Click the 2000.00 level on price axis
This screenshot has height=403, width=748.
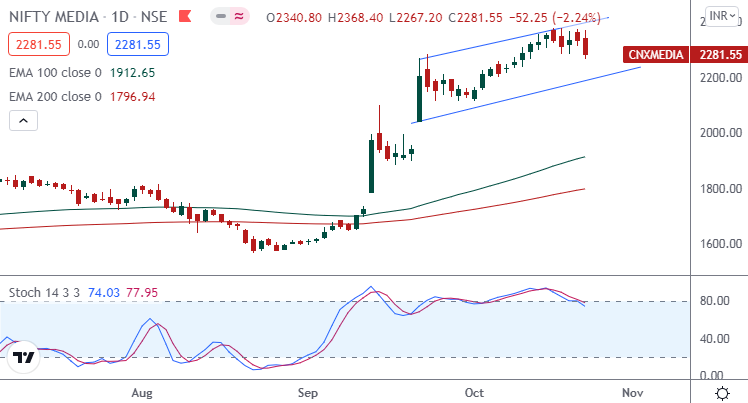pyautogui.click(x=720, y=133)
